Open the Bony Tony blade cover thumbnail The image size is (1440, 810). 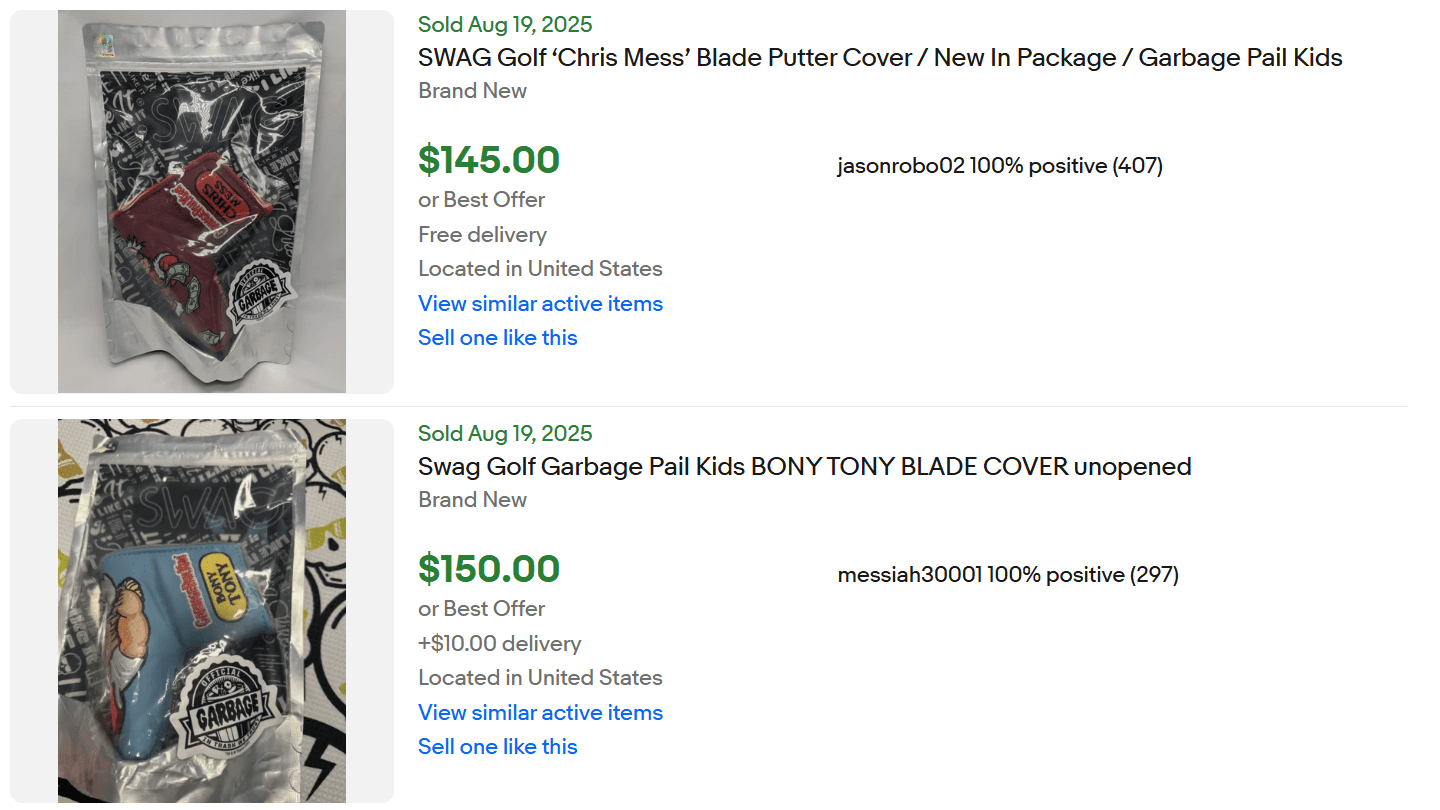click(x=202, y=610)
